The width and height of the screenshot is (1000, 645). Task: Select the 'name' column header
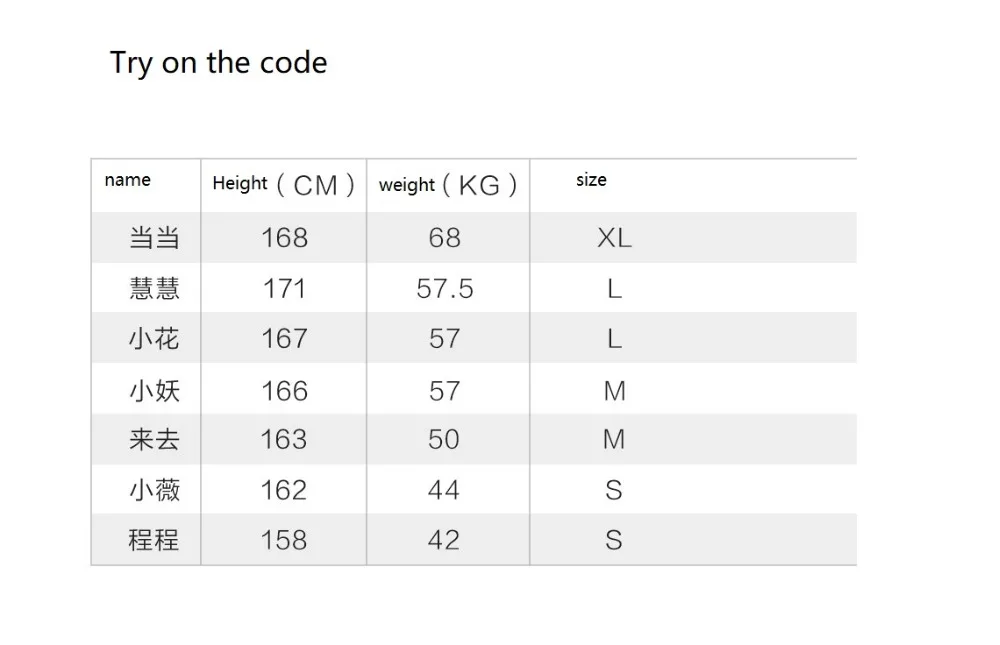pos(128,180)
